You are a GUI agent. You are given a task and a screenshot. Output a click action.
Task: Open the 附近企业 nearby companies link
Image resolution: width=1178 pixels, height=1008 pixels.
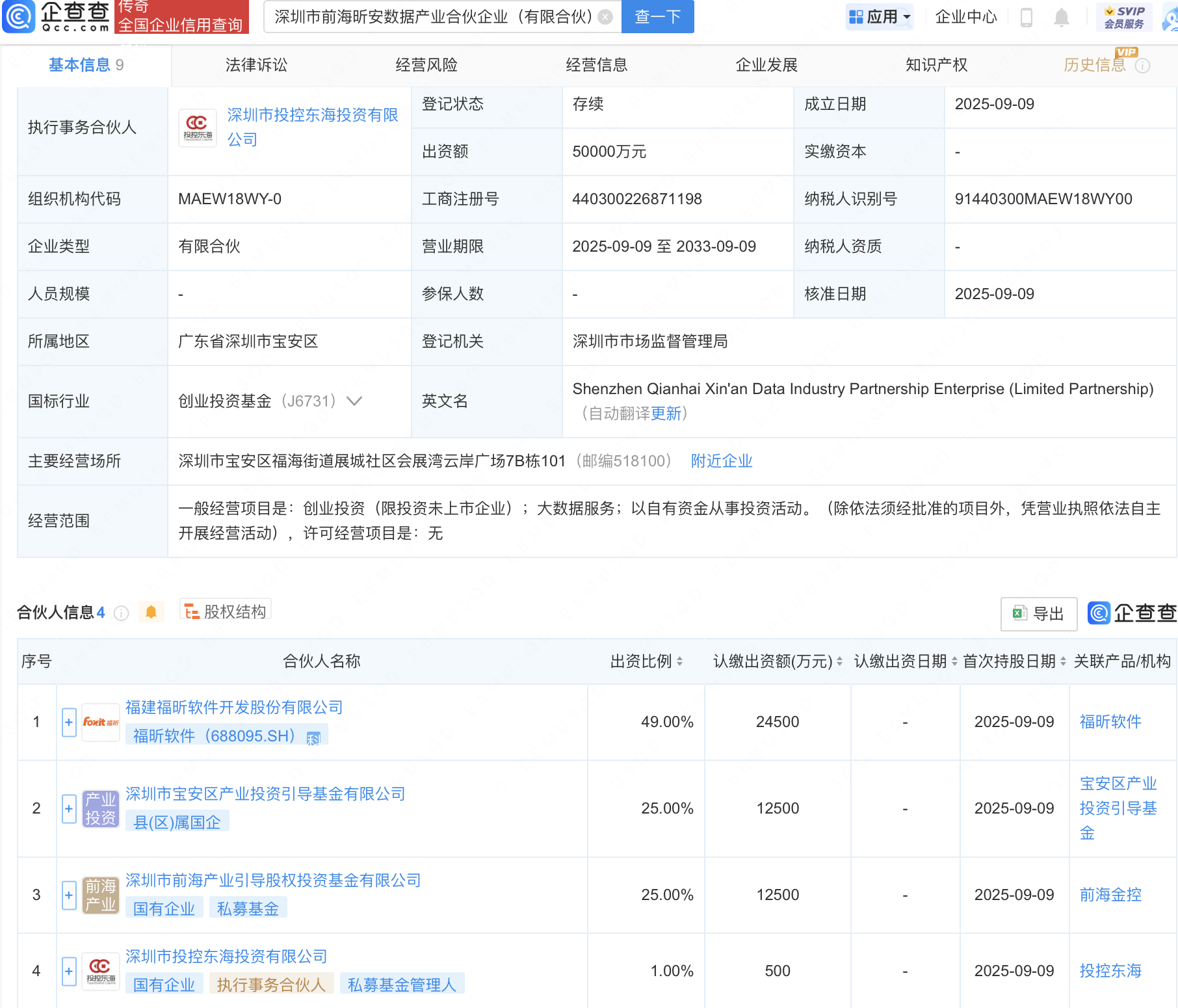tap(721, 461)
